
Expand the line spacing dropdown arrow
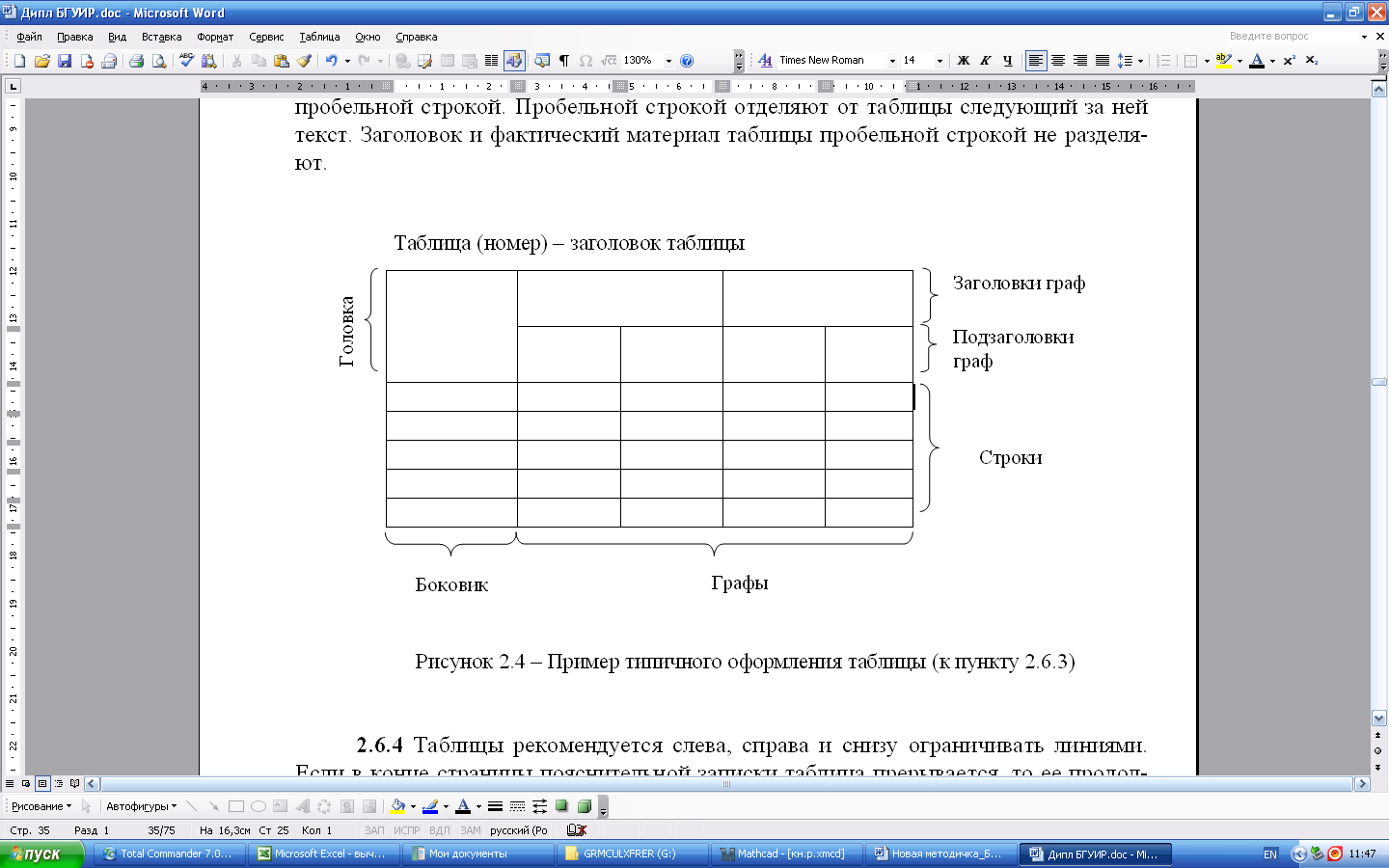(x=1140, y=61)
